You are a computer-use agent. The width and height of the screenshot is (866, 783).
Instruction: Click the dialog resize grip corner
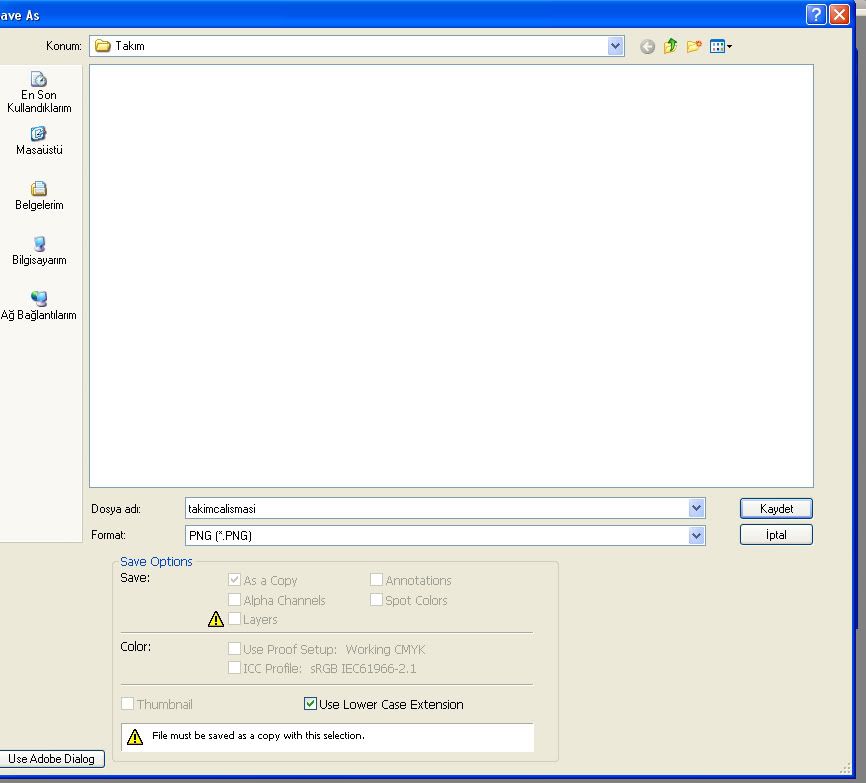(845, 768)
